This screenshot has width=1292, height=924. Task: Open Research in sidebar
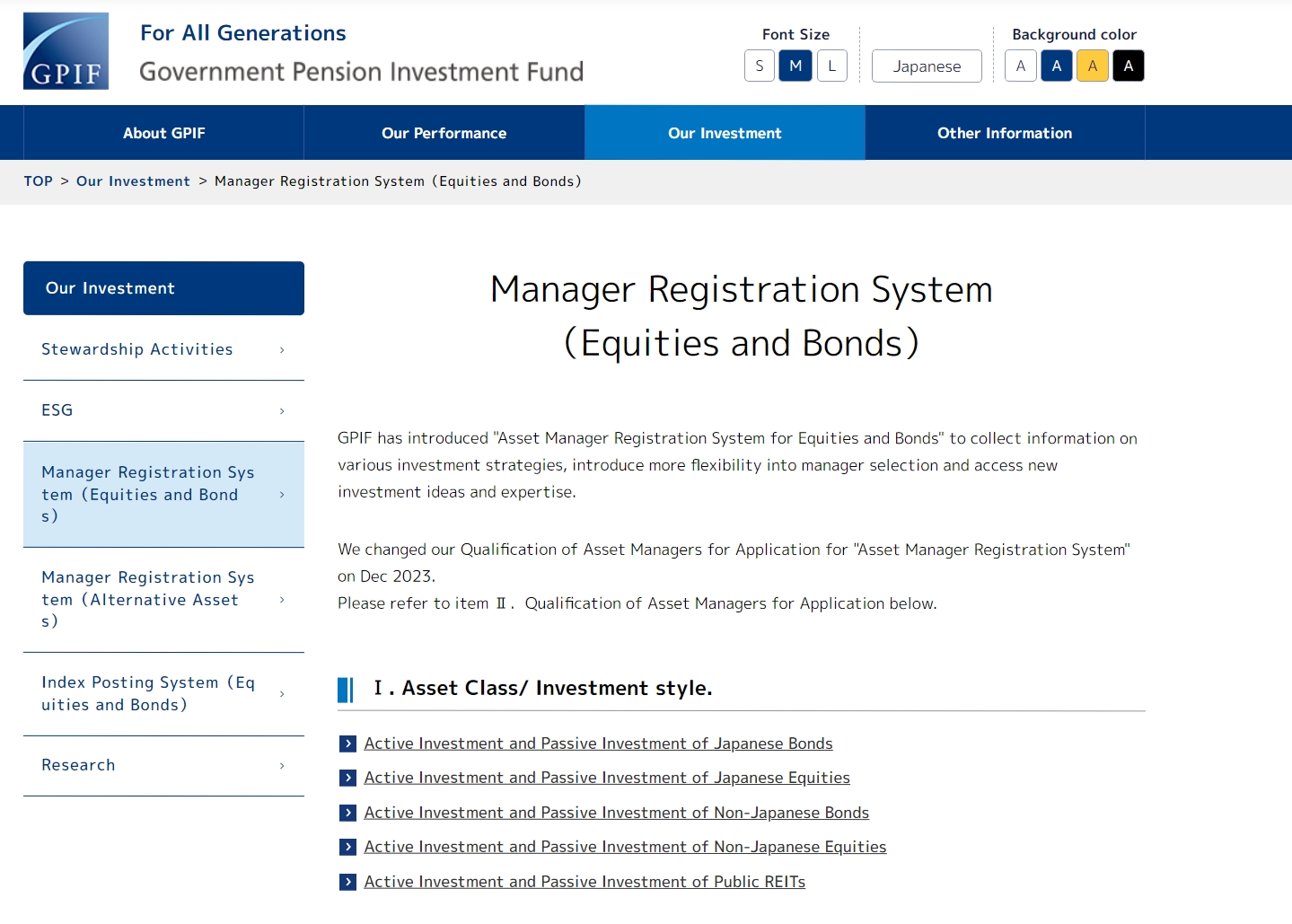point(163,765)
